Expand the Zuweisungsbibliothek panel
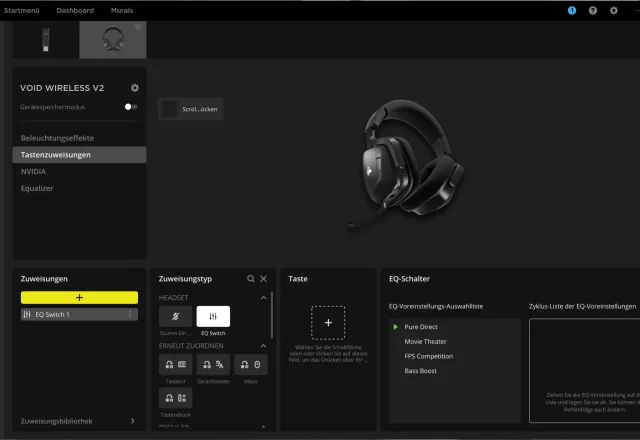640x440 pixels. [132, 421]
